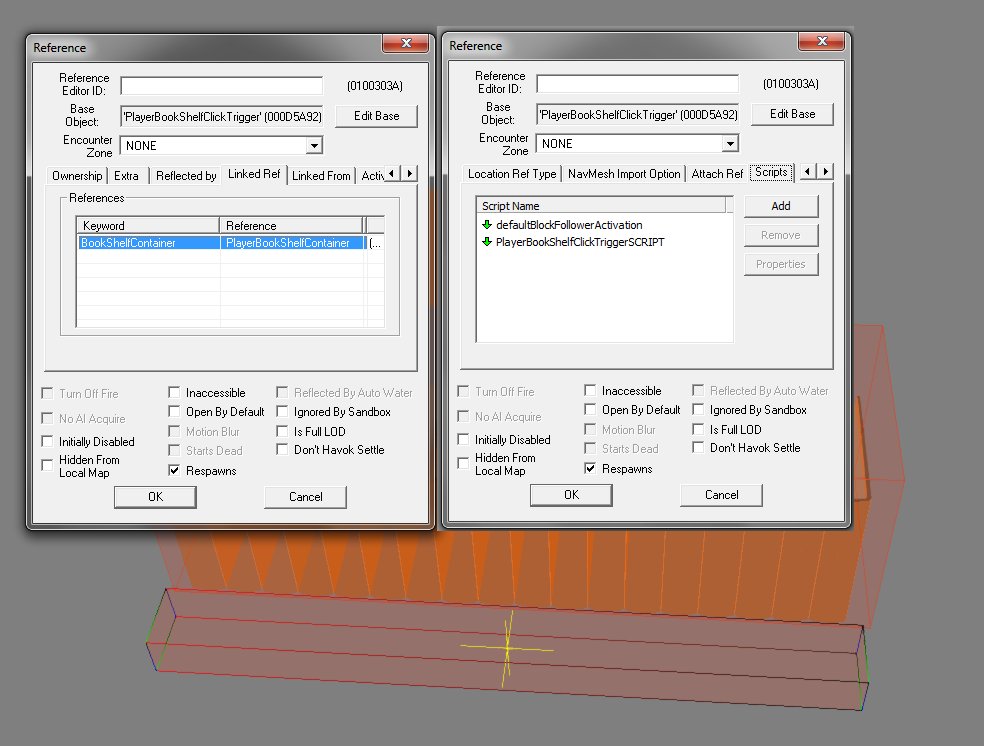This screenshot has width=984, height=746.
Task: Select BookShelfContainer keyword cell
Action: (148, 243)
